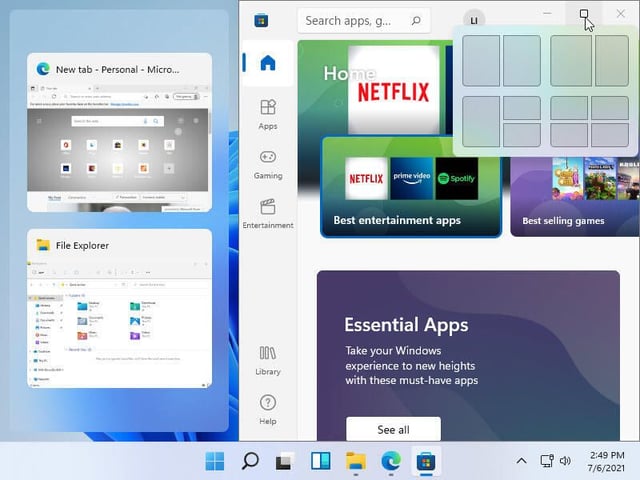Image resolution: width=640 pixels, height=480 pixels.
Task: Open the Essential Apps banner heading
Action: click(406, 325)
